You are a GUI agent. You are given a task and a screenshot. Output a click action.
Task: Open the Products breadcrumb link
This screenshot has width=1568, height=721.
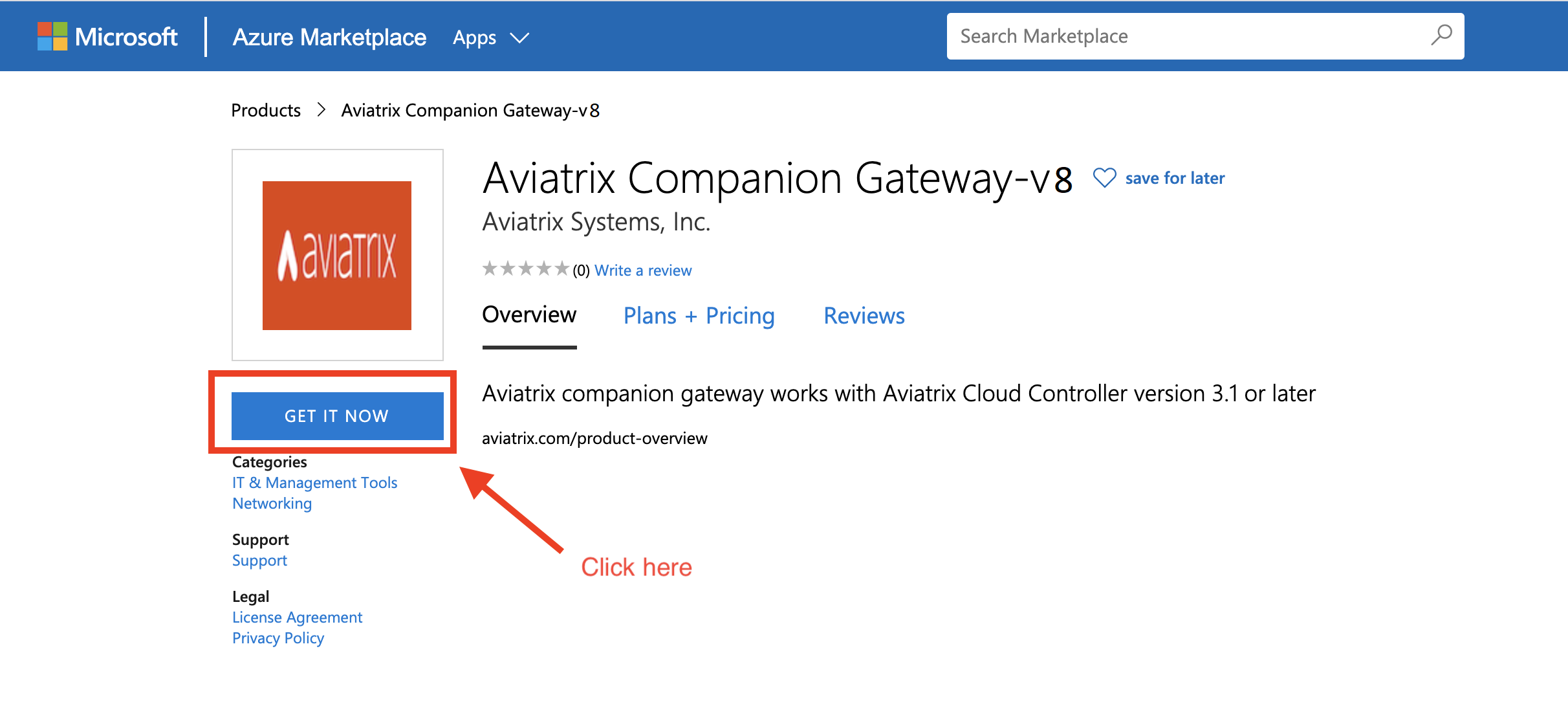(x=265, y=110)
